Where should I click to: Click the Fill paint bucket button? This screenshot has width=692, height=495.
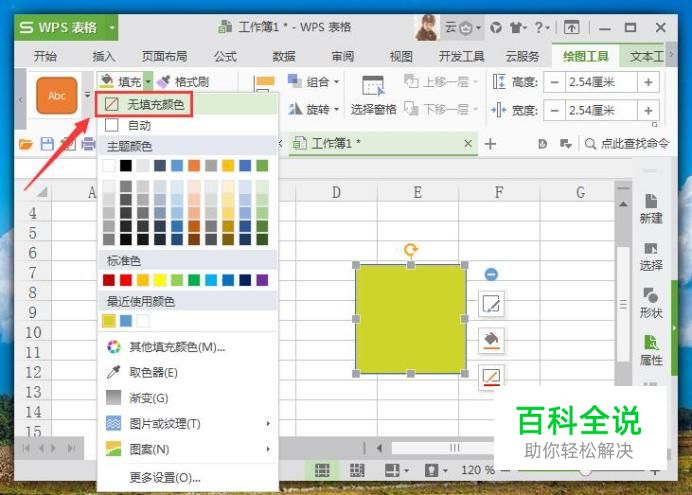point(120,81)
